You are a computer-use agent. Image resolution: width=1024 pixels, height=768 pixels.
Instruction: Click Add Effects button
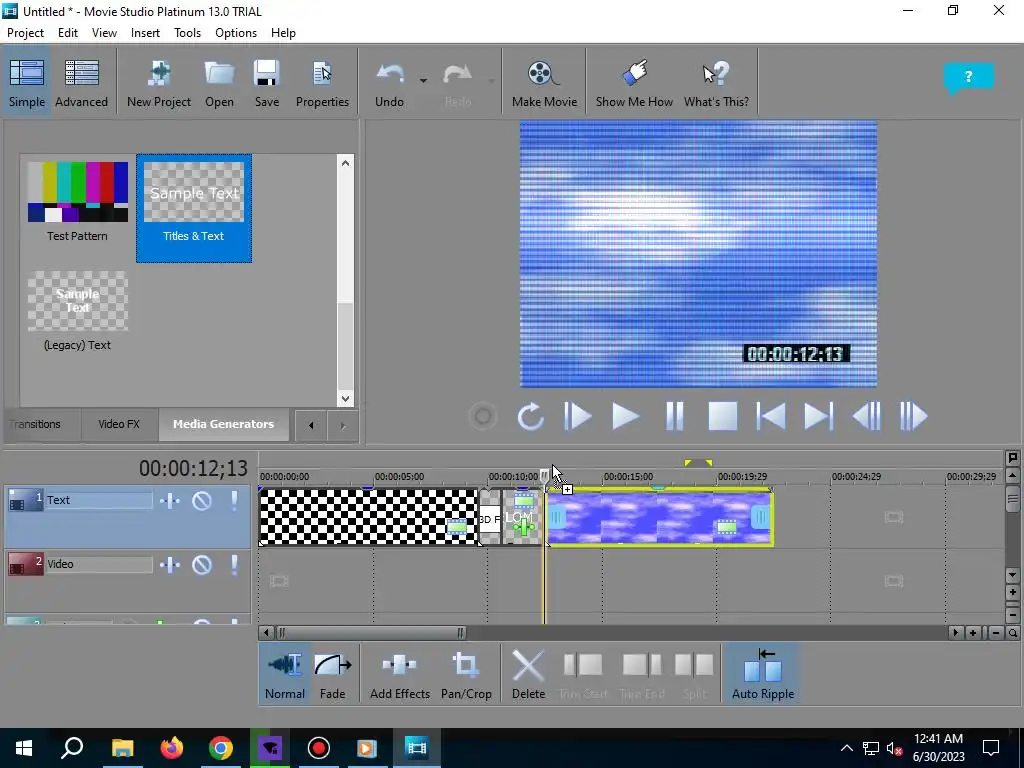click(x=400, y=675)
